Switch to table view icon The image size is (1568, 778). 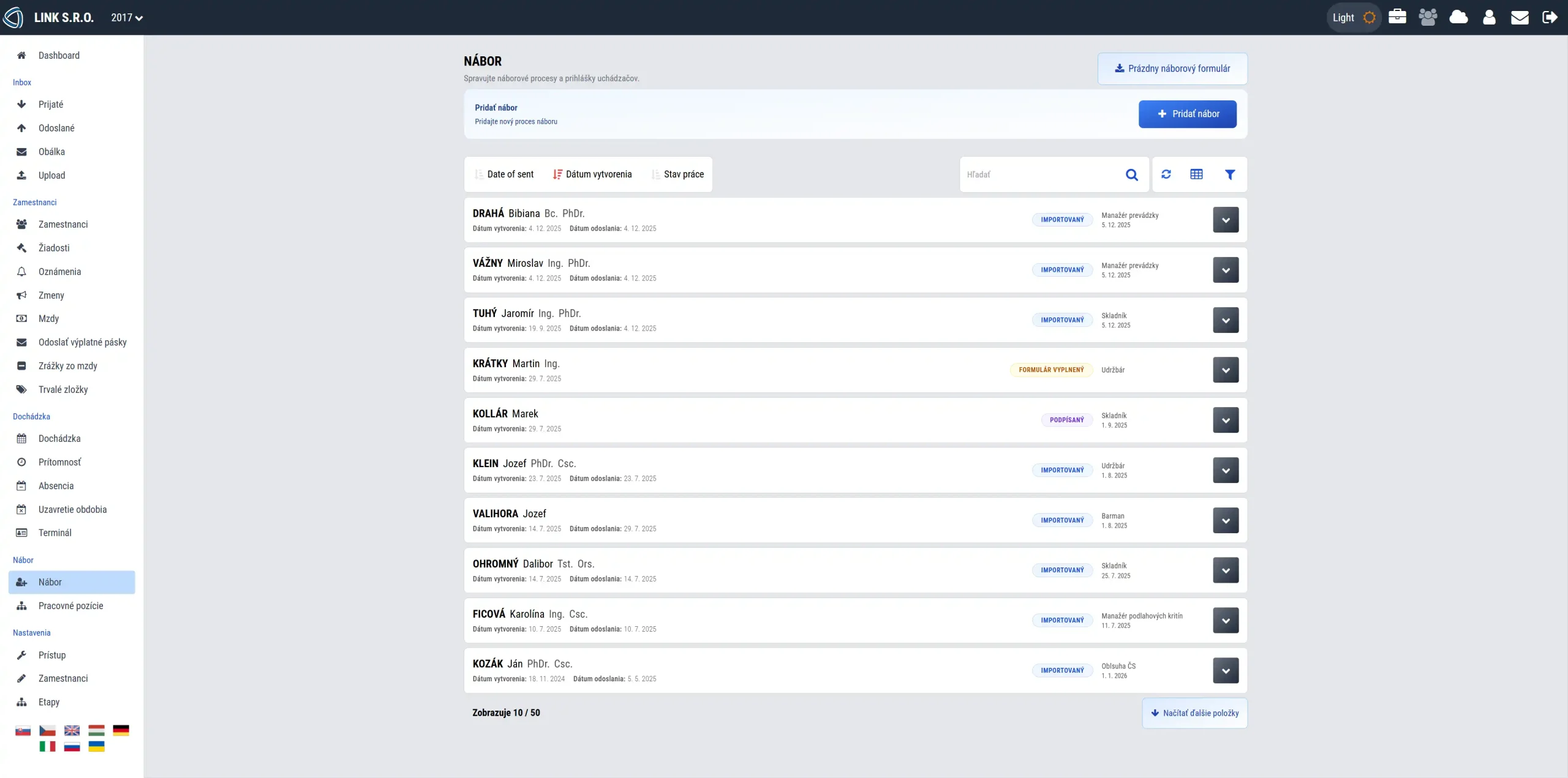coord(1196,174)
